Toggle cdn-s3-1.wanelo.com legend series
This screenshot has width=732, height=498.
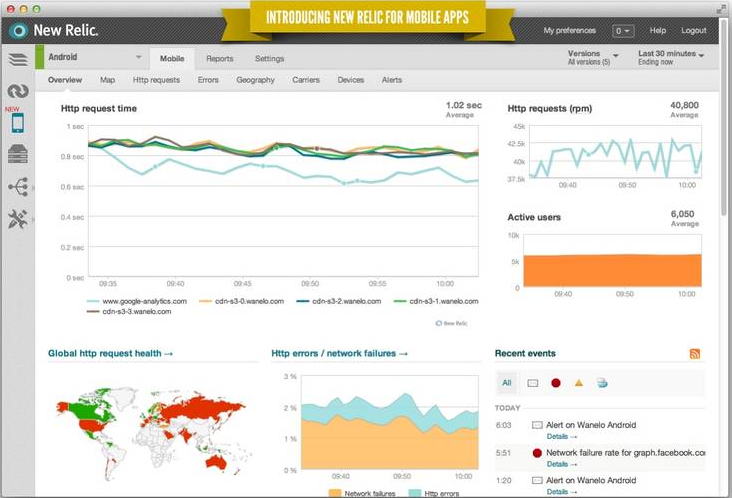coord(436,302)
